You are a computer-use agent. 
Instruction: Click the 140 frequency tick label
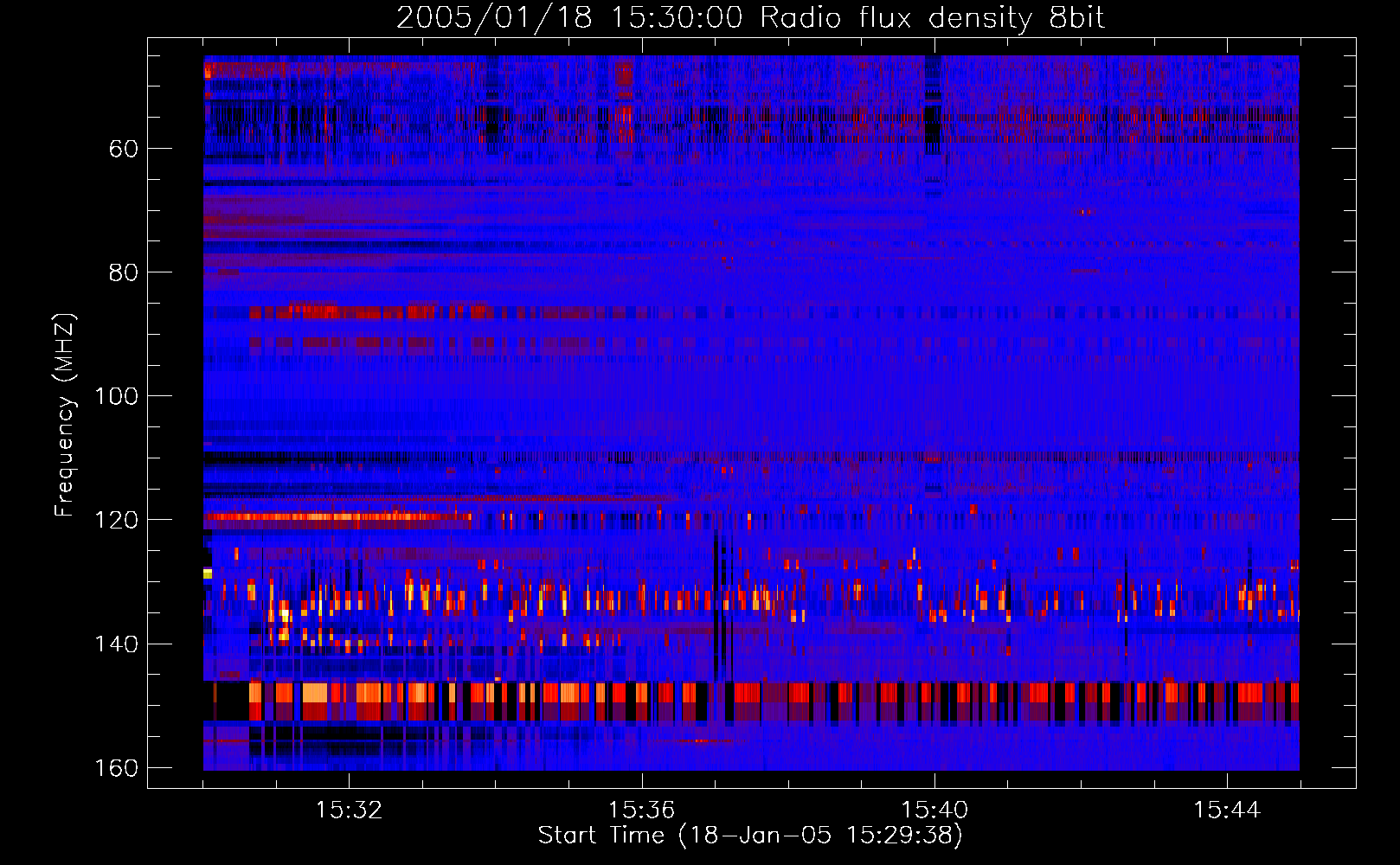[x=116, y=644]
